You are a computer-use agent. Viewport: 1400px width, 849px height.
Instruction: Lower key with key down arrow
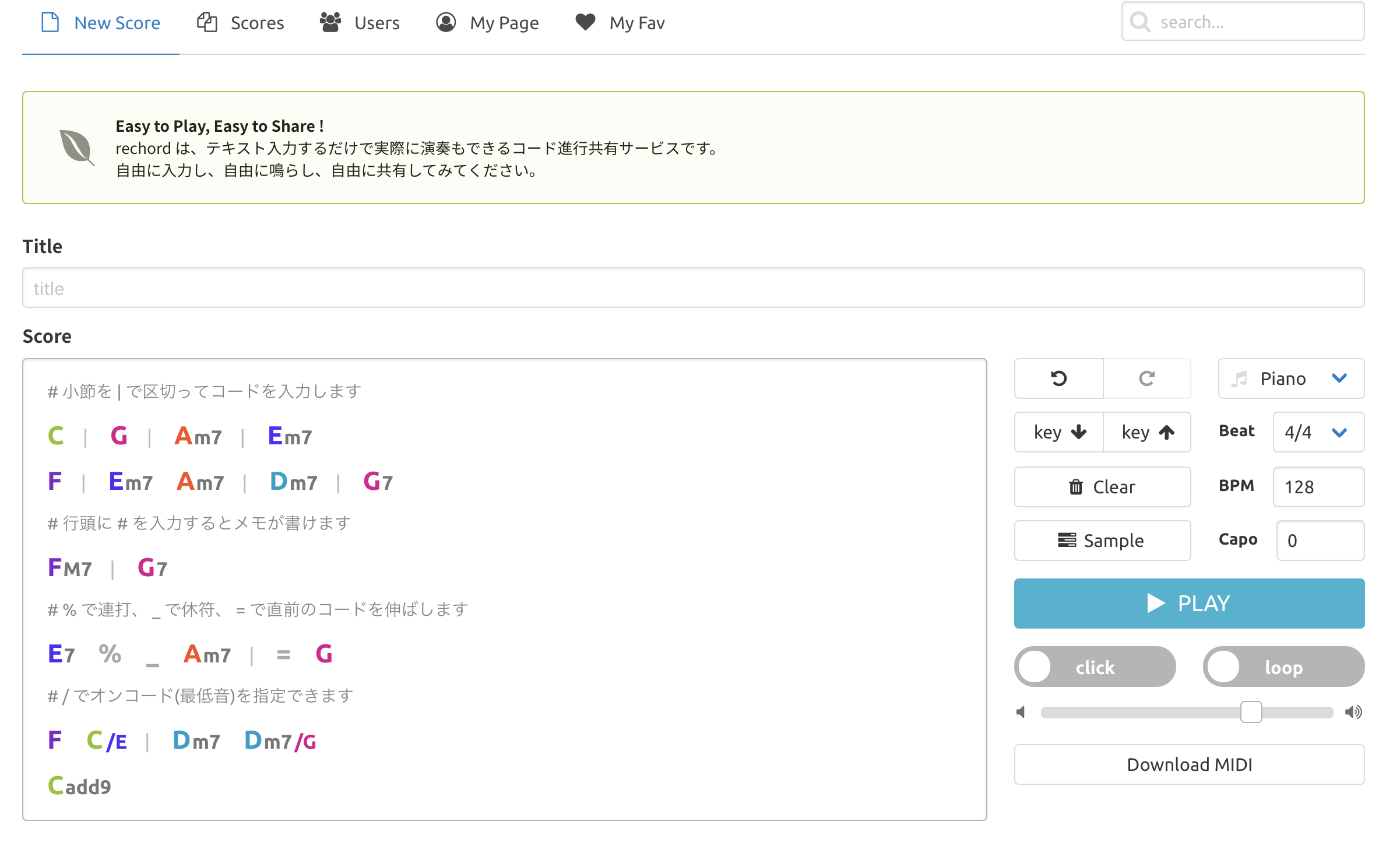[x=1059, y=432]
